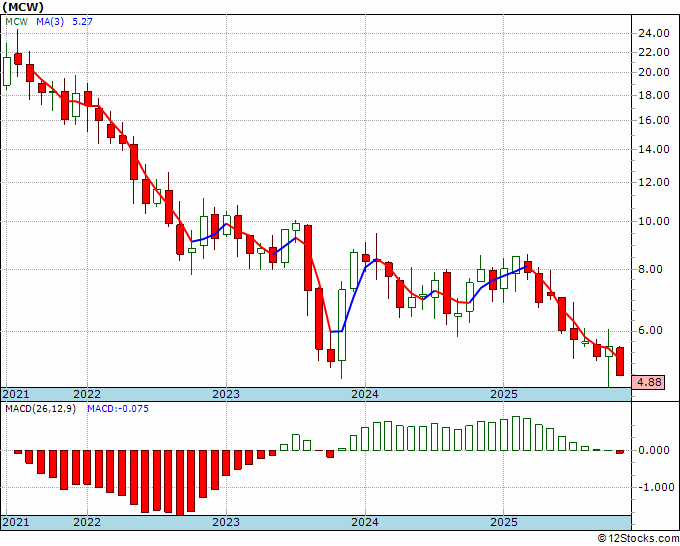Image resolution: width=680 pixels, height=546 pixels.
Task: Click 2022 on the price chart timeline
Action: [87, 394]
